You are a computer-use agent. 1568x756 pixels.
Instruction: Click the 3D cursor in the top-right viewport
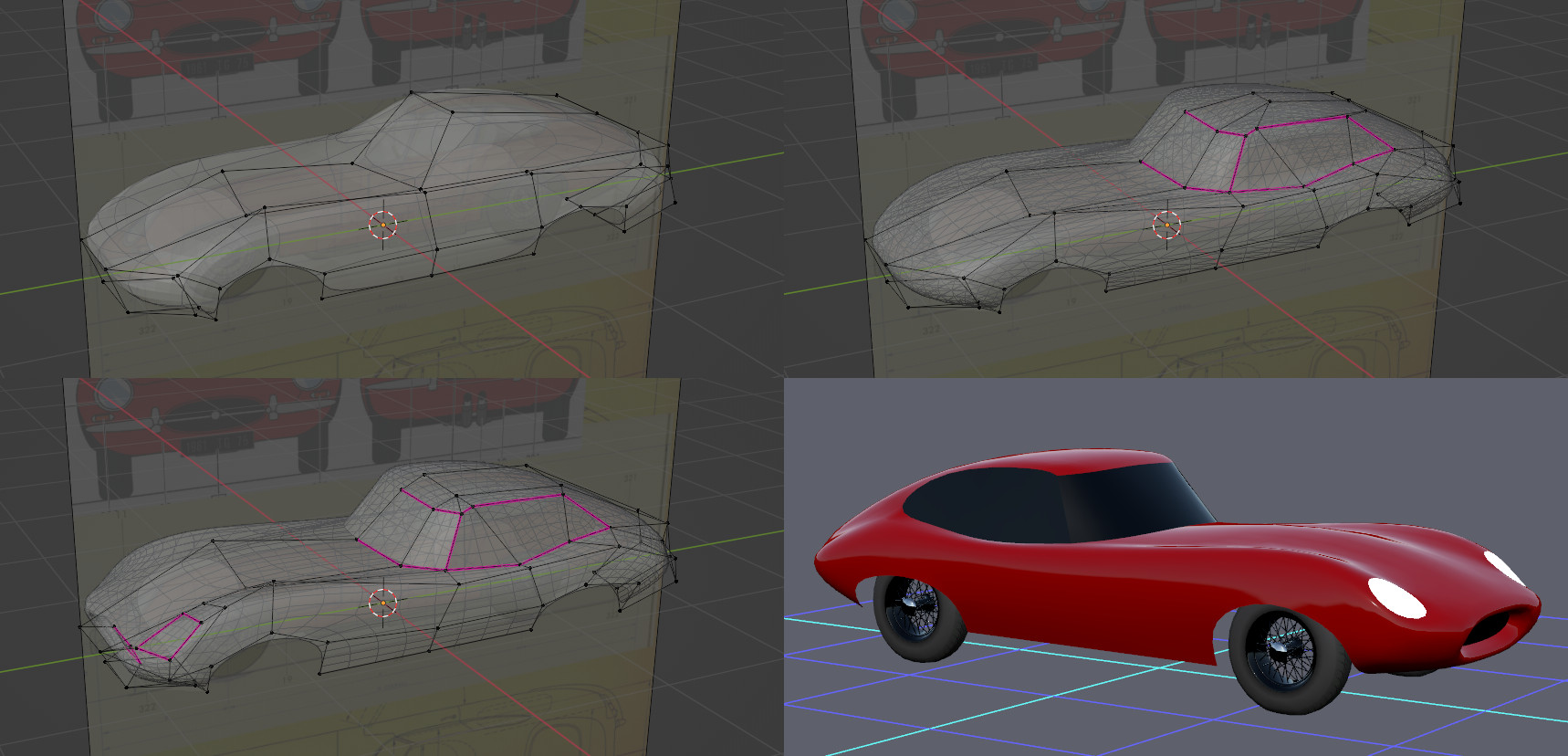click(1166, 225)
